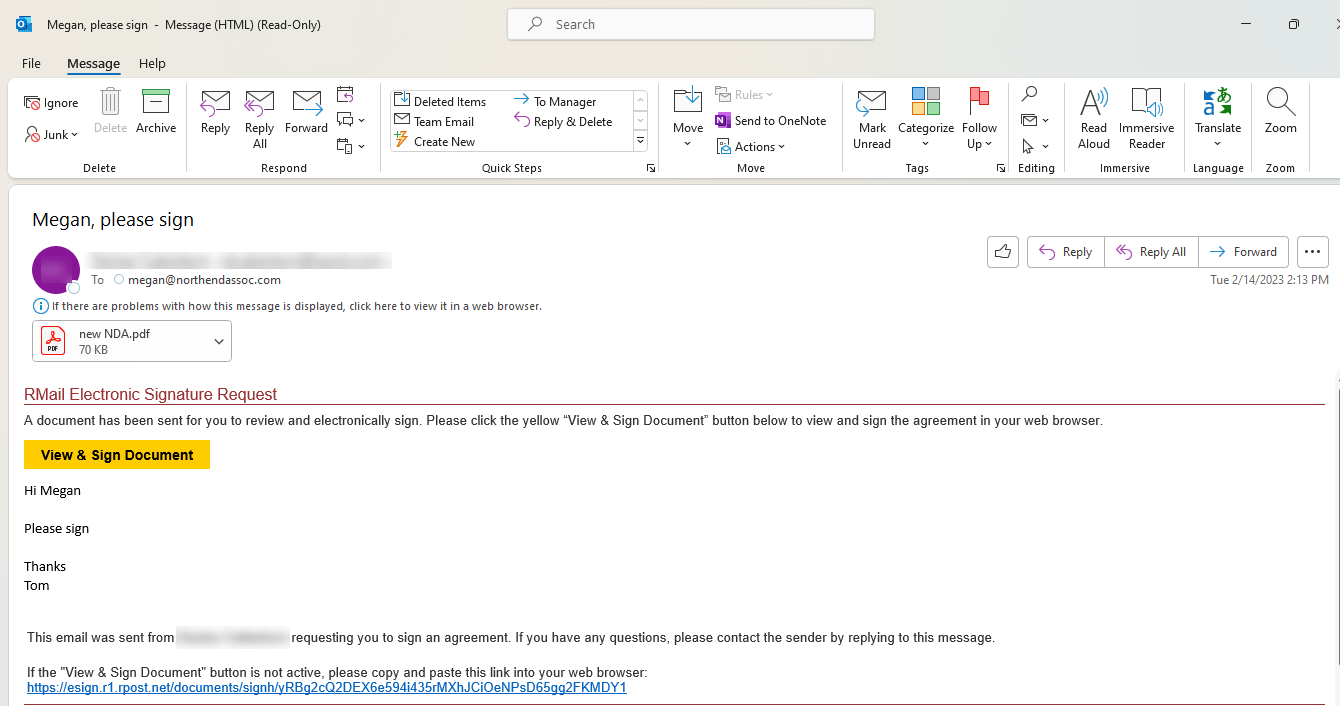This screenshot has width=1340, height=706.
Task: Click the thumbs-up like button
Action: click(x=1002, y=252)
